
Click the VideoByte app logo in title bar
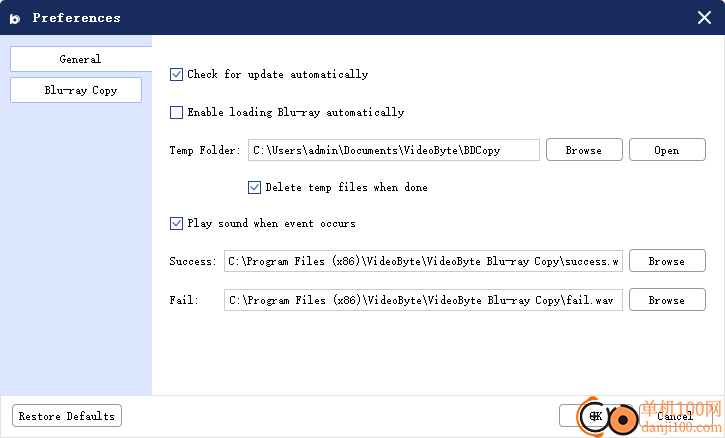pos(15,19)
